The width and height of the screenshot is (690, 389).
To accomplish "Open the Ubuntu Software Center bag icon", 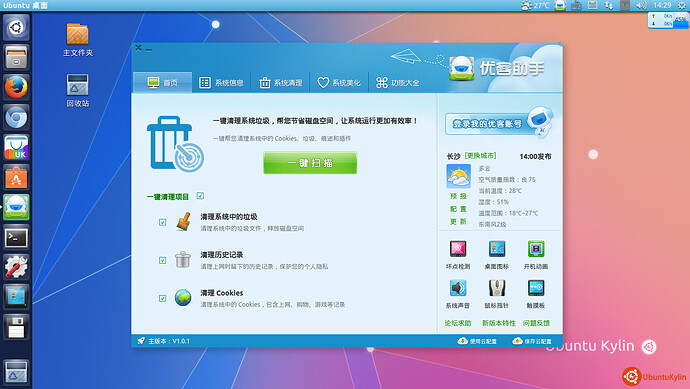I will click(16, 177).
